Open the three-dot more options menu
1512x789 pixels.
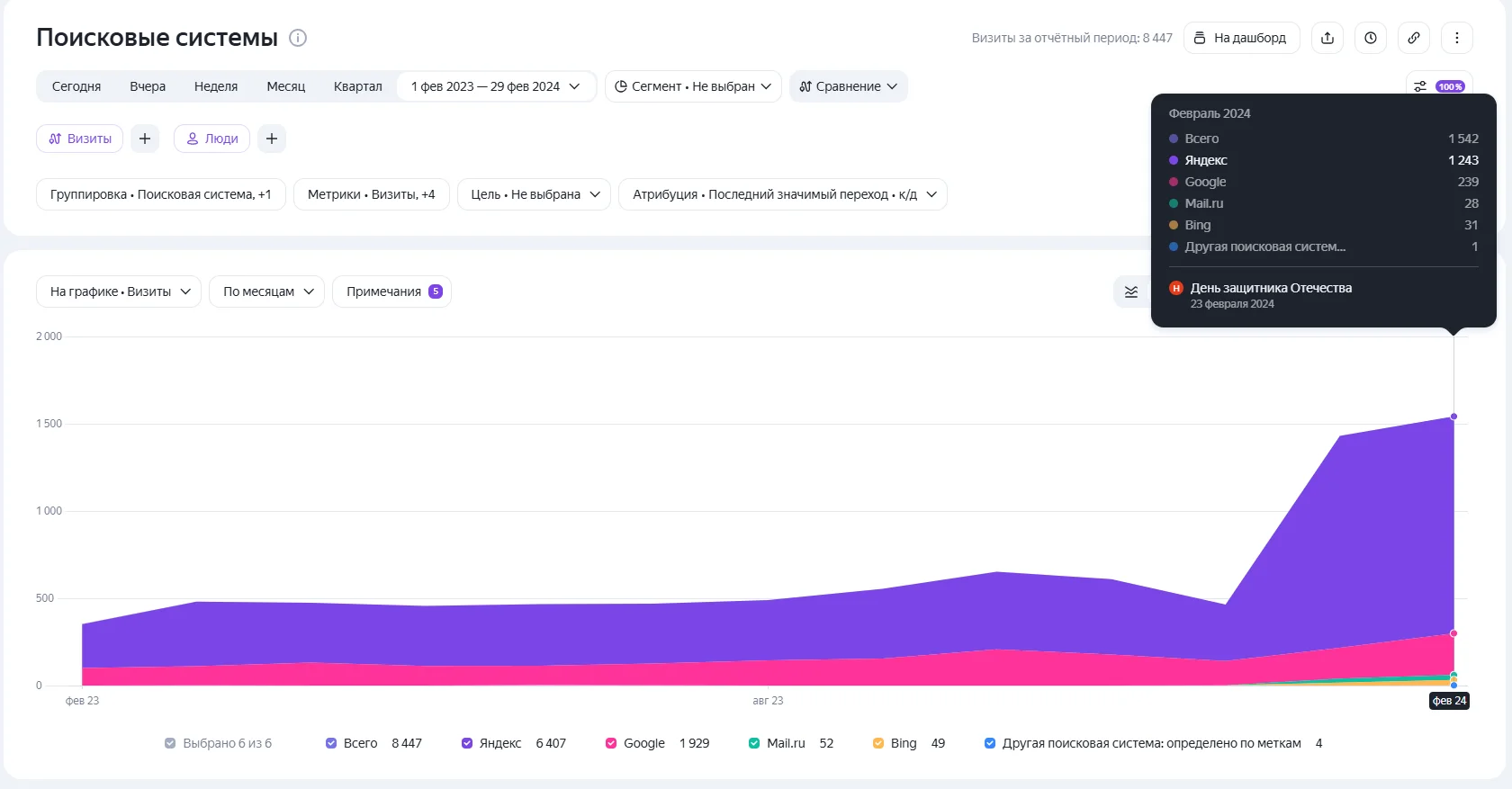(1457, 38)
